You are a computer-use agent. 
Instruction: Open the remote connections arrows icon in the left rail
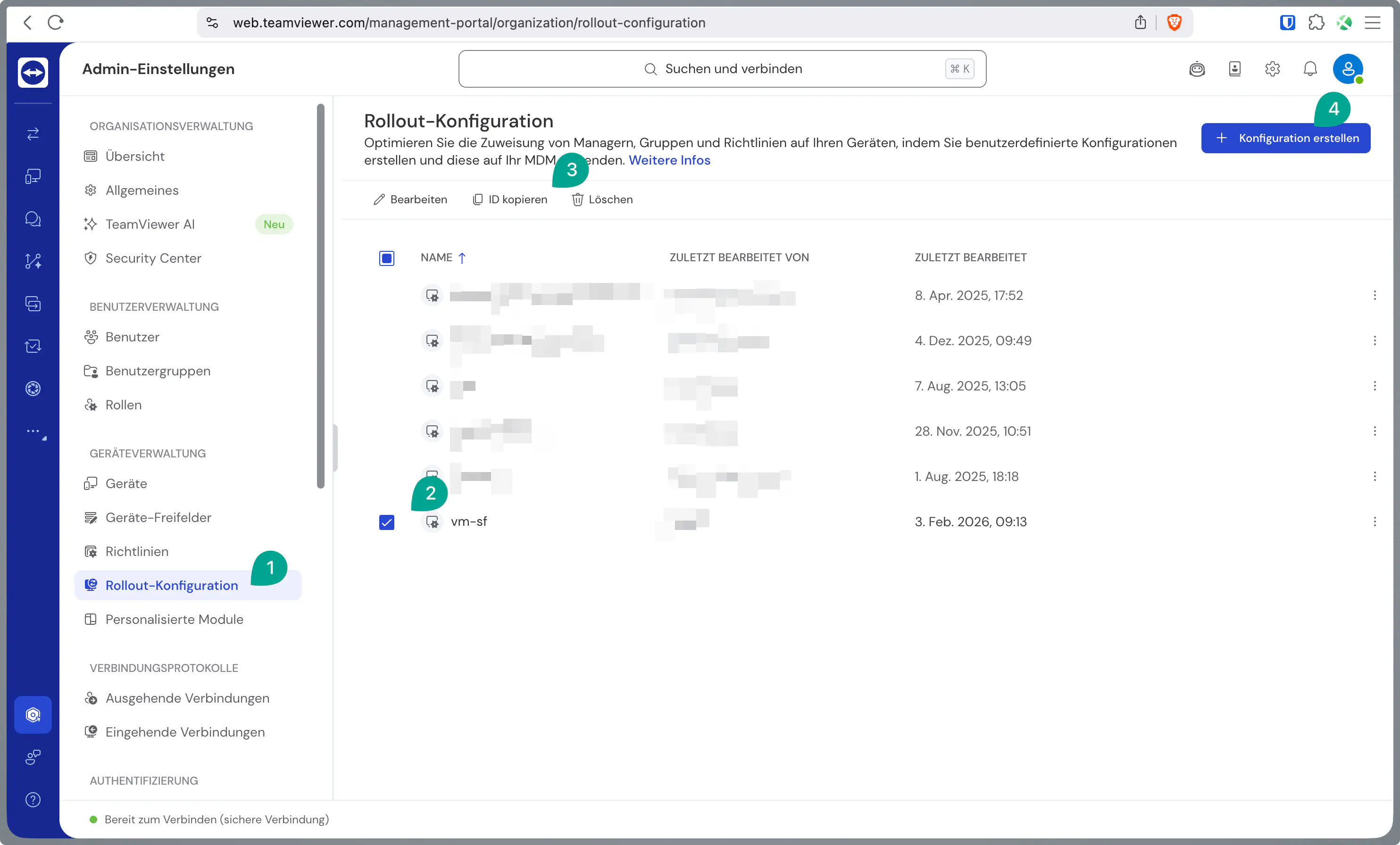coord(33,133)
